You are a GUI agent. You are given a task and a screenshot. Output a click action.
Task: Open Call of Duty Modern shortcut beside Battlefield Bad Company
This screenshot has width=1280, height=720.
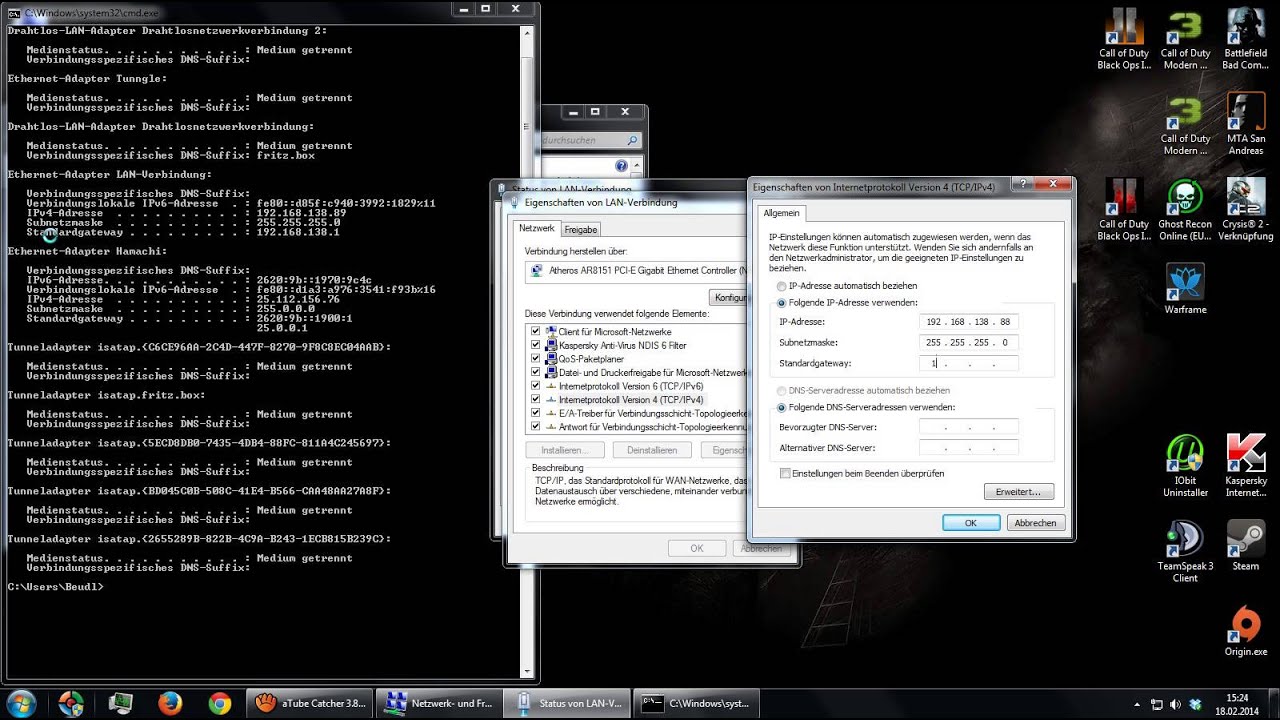coord(1185,40)
